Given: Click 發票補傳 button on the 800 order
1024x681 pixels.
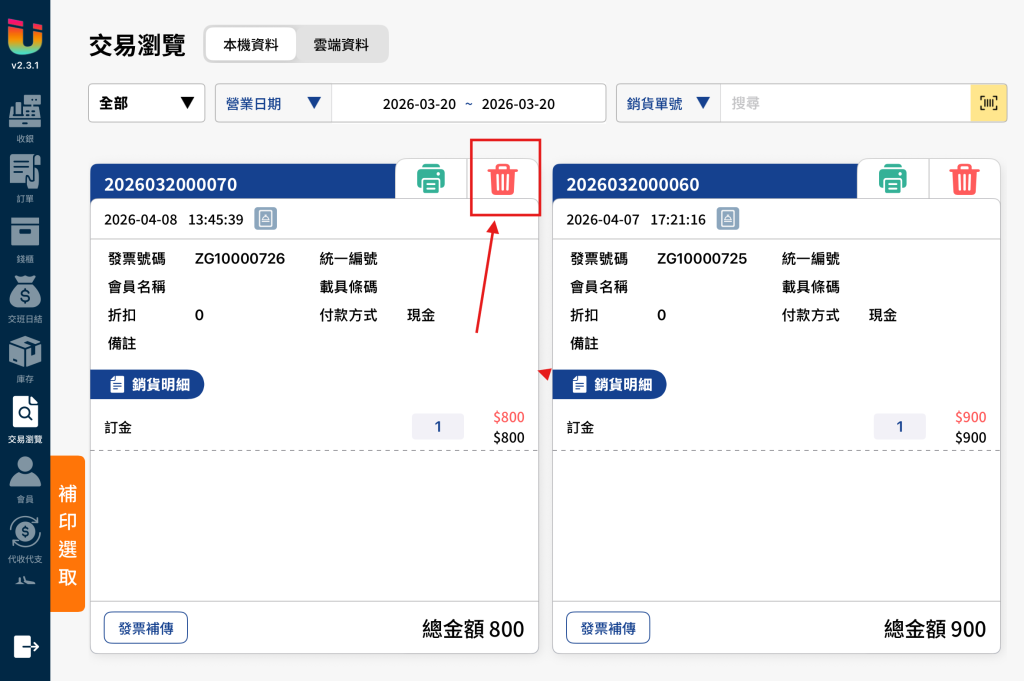Looking at the screenshot, I should click(146, 627).
